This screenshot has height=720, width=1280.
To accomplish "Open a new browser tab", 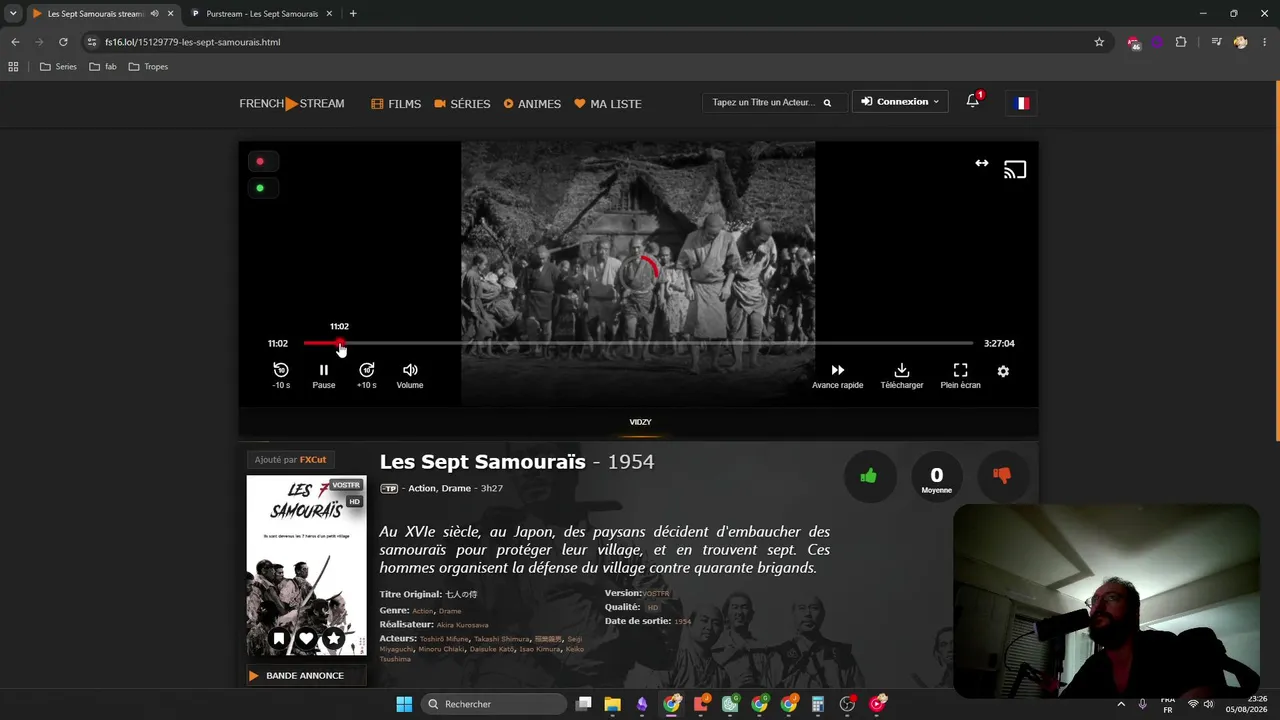I will 353,14.
